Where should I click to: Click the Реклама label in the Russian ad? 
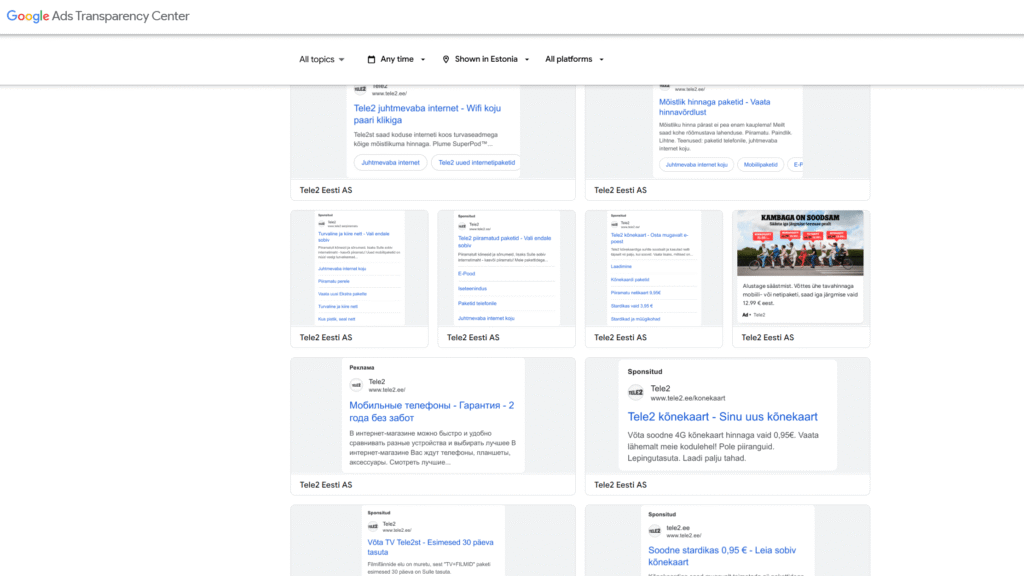click(362, 368)
